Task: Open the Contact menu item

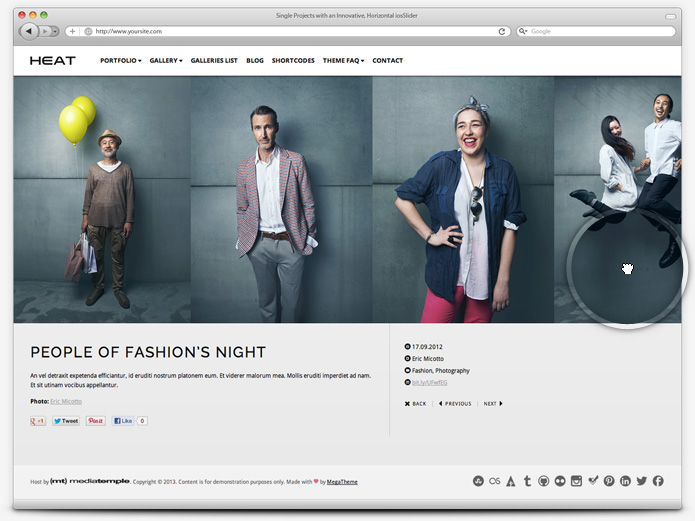Action: click(x=387, y=61)
